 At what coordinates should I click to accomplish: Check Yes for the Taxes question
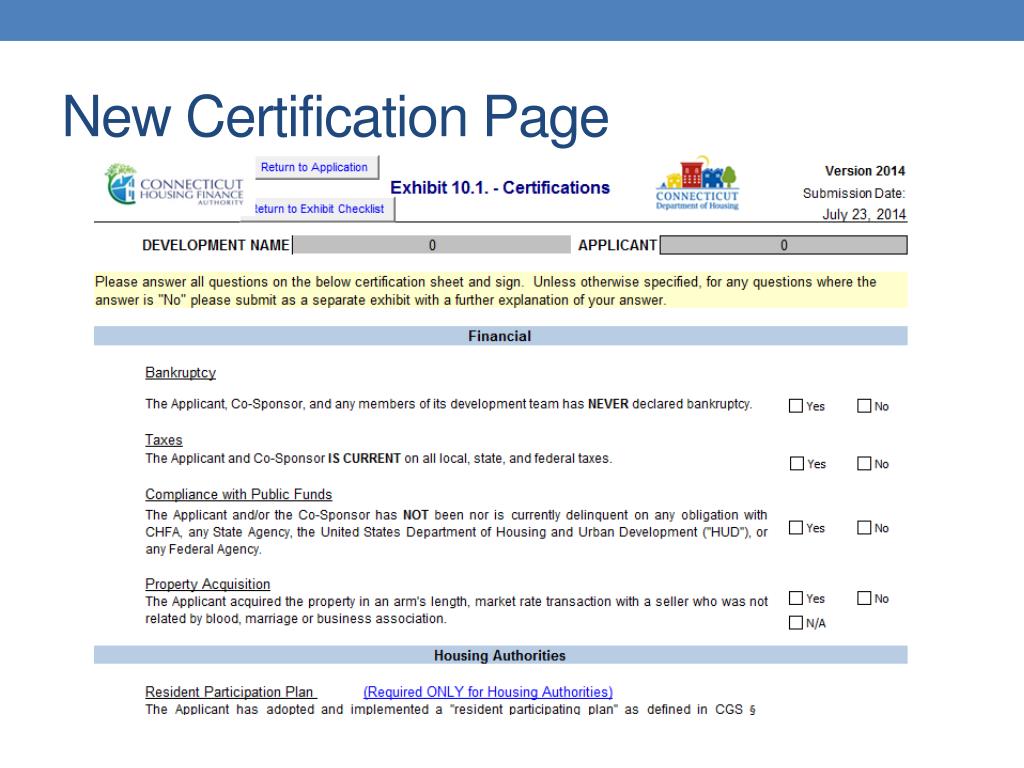[x=797, y=463]
